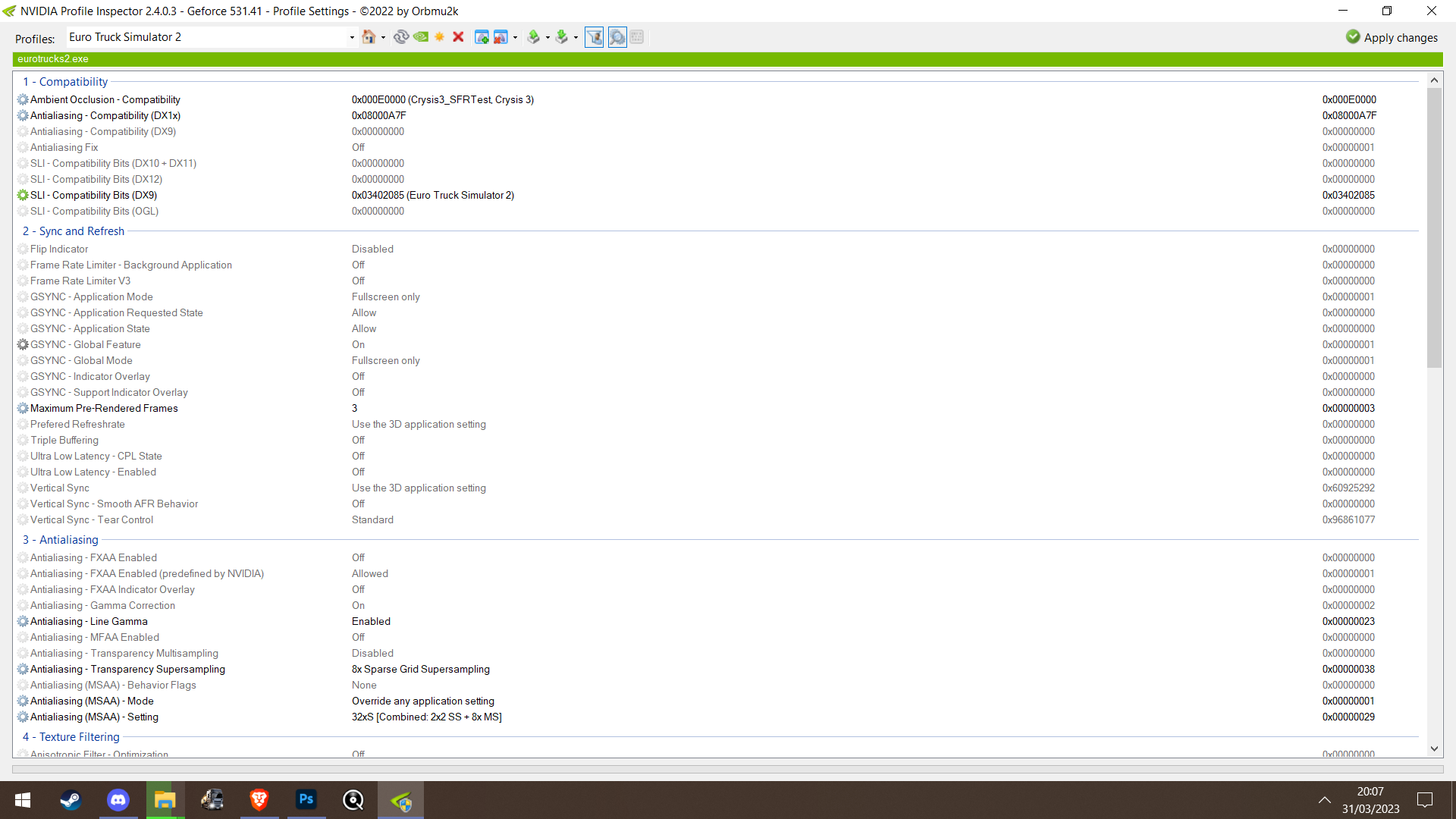Click the orange sun create profile icon
The image size is (1456, 819).
(440, 37)
